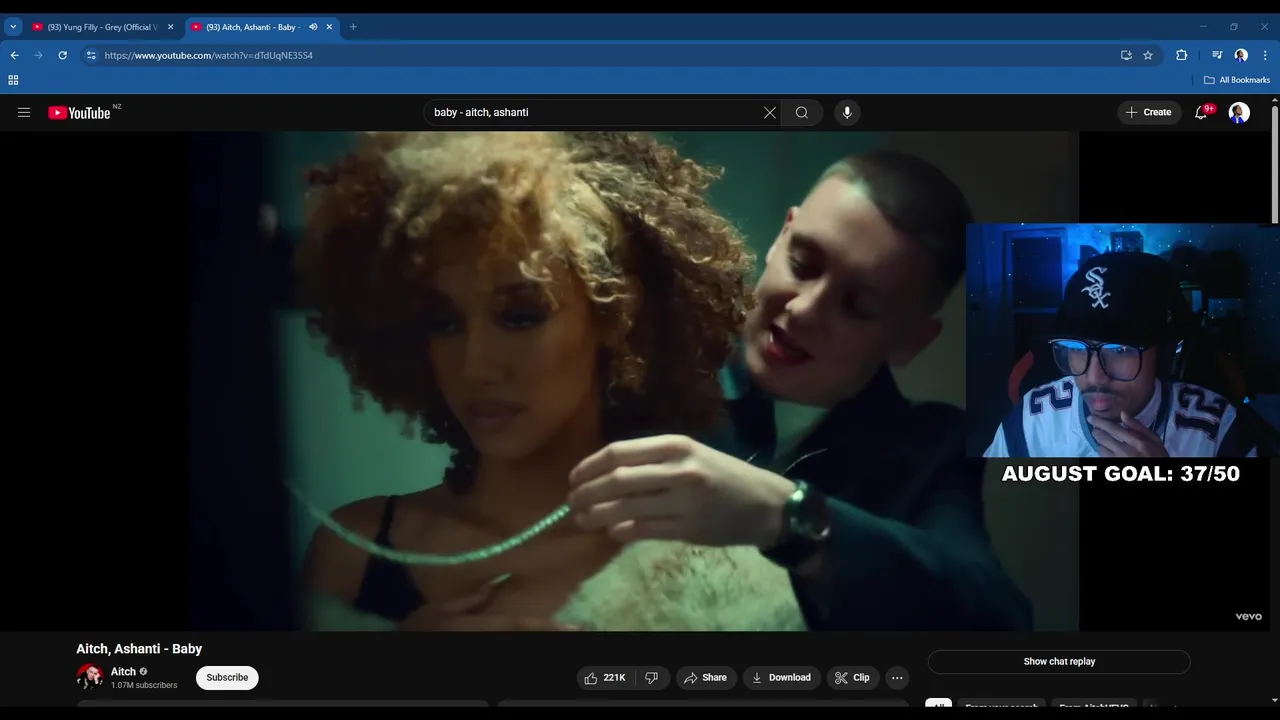The width and height of the screenshot is (1280, 720).
Task: Open Aitch channel name link
Action: [123, 672]
